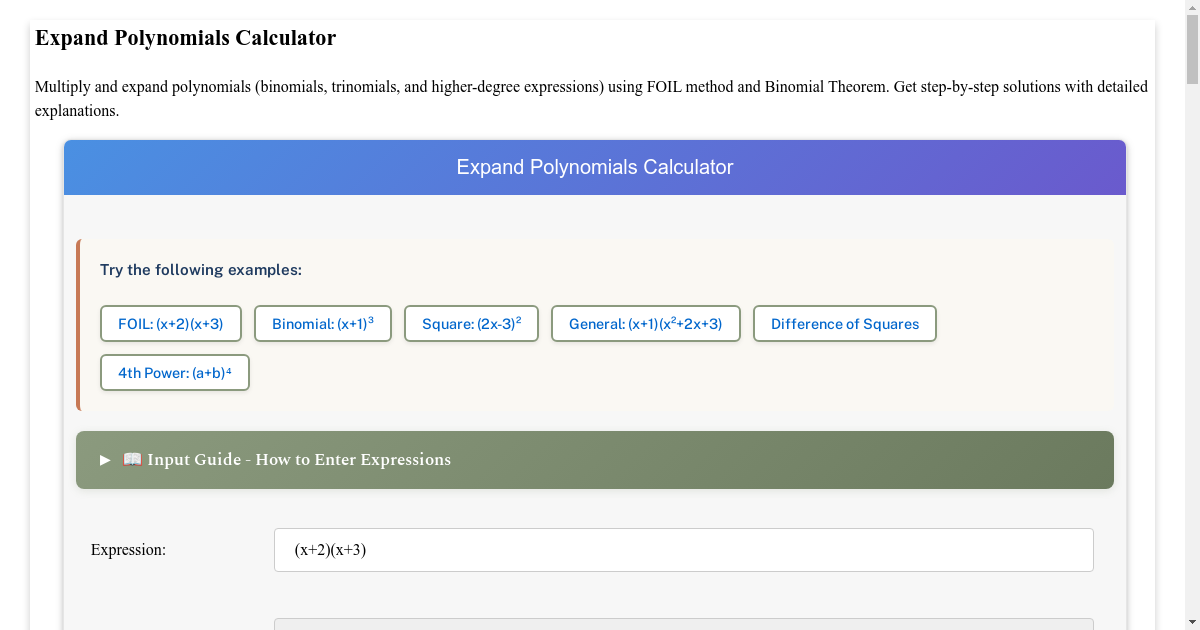Select the 4th Power: (a+b)⁴ example
This screenshot has width=1200, height=630.
tap(174, 372)
